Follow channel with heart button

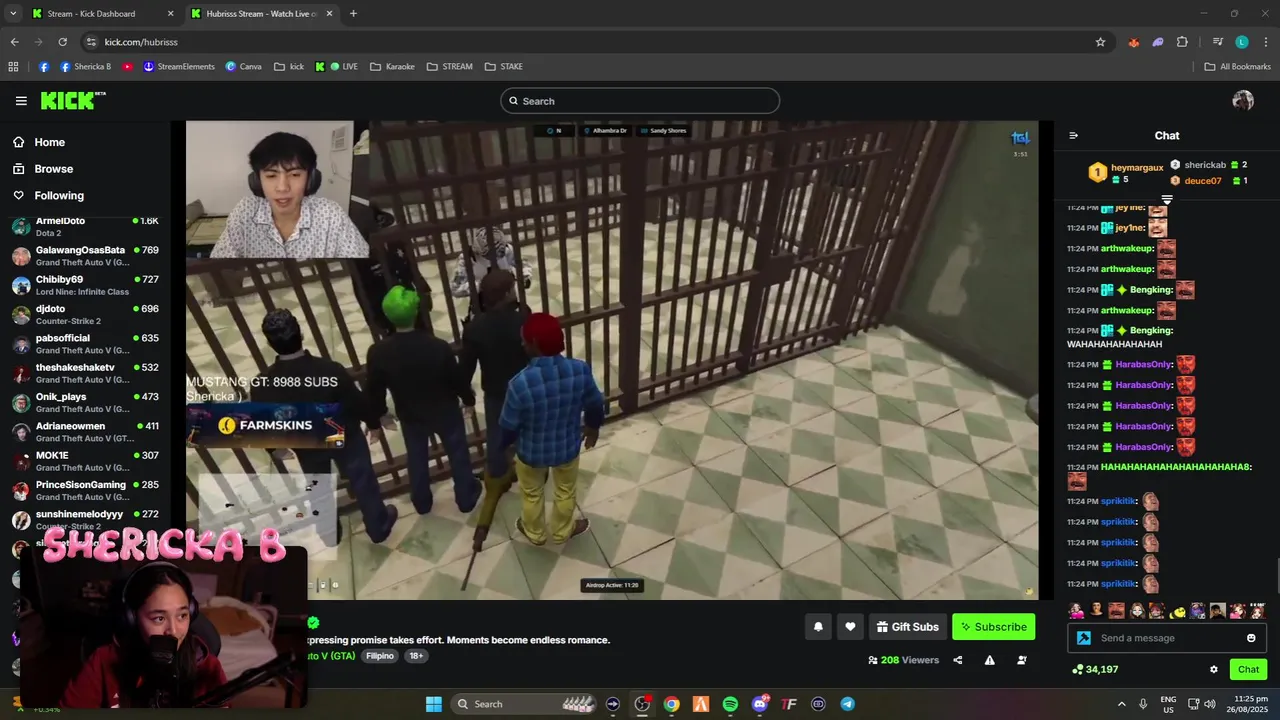coord(850,627)
